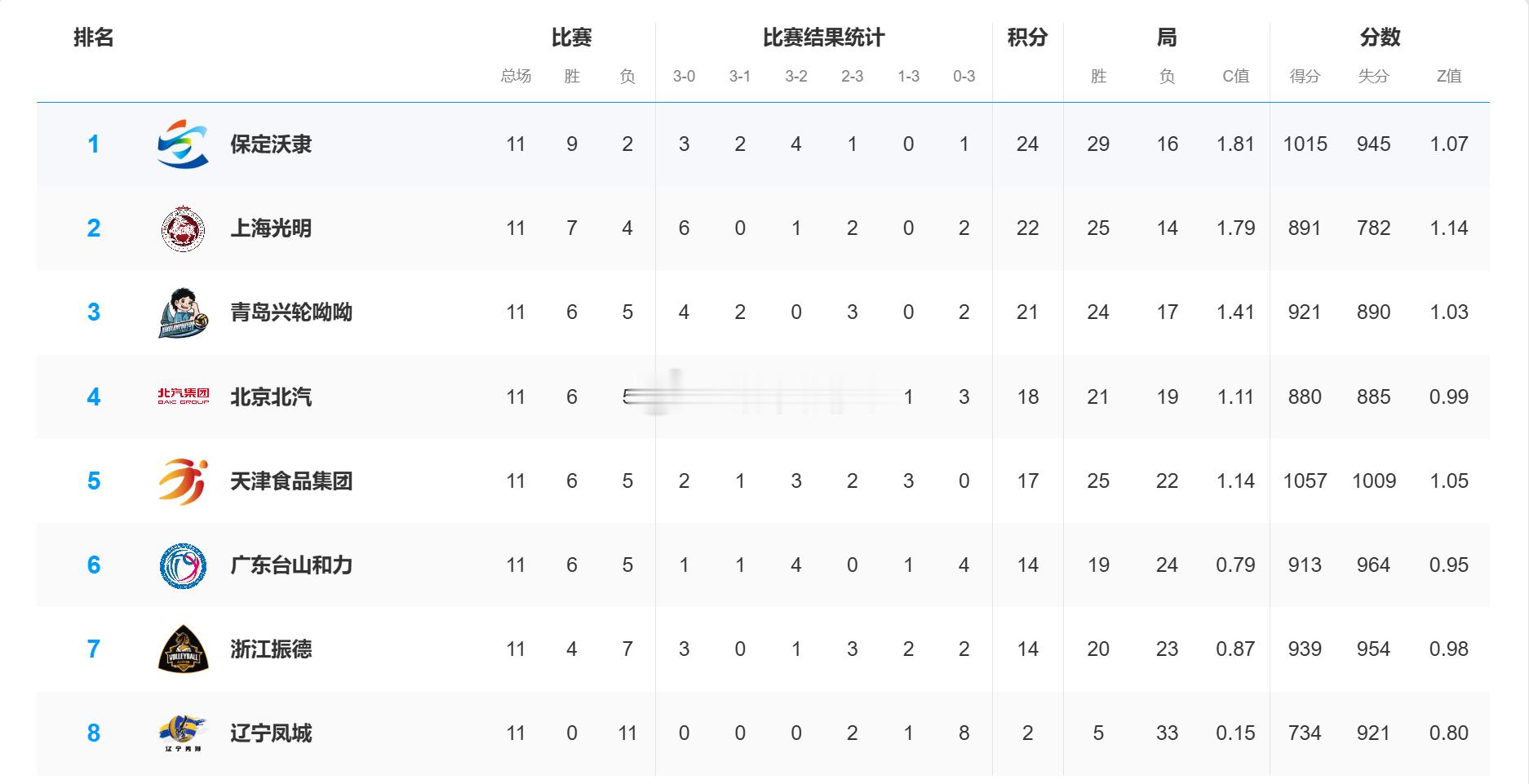
Task: Click the Shanghai Guangming (上海光明) team logo
Action: [x=183, y=228]
